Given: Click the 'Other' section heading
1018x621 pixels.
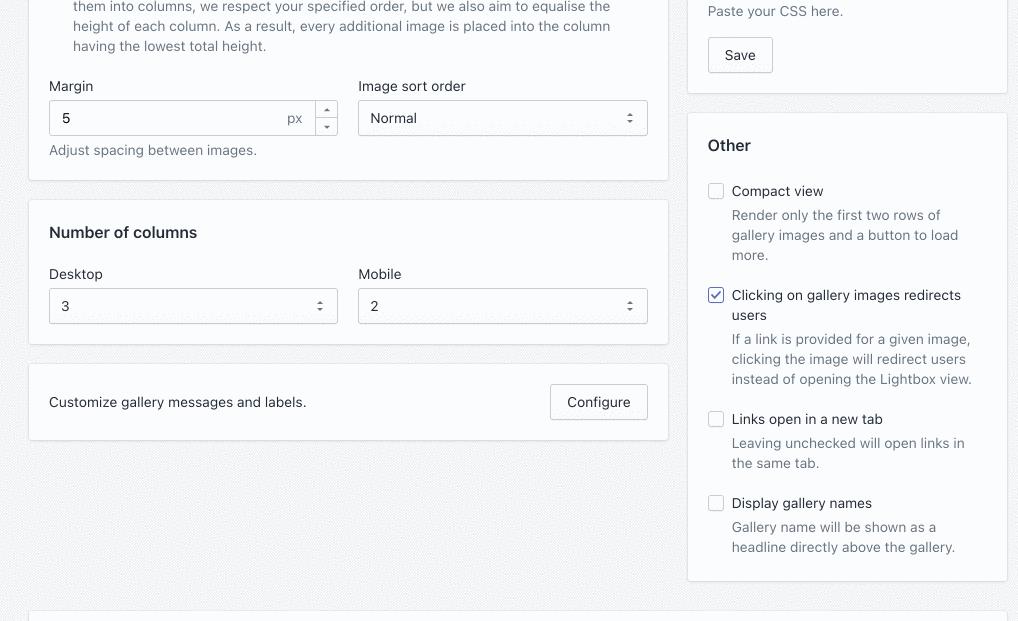Looking at the screenshot, I should point(729,145).
